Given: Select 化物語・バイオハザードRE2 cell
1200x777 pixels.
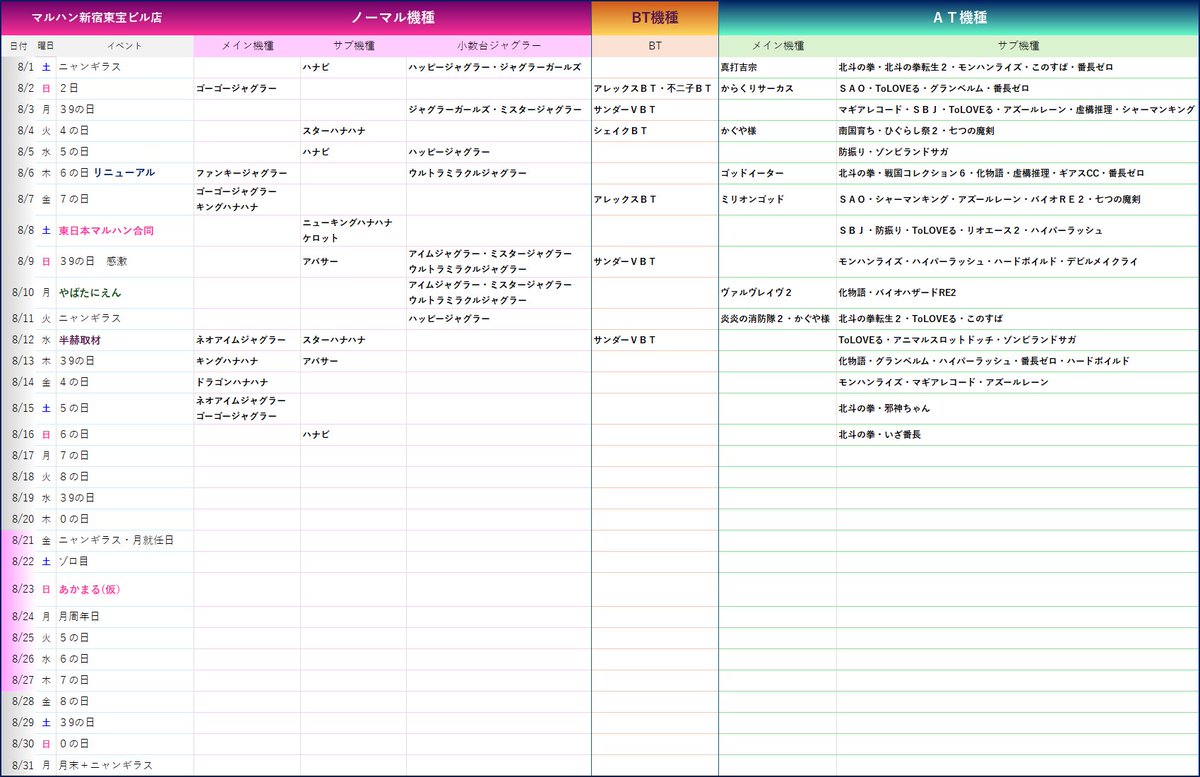Looking at the screenshot, I should (1018, 292).
